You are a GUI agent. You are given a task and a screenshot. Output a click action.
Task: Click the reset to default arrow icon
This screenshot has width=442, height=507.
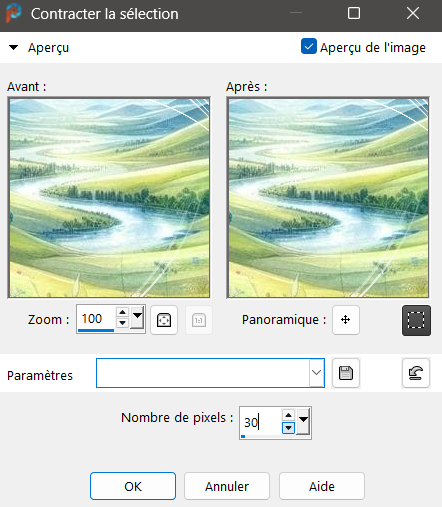tap(416, 373)
